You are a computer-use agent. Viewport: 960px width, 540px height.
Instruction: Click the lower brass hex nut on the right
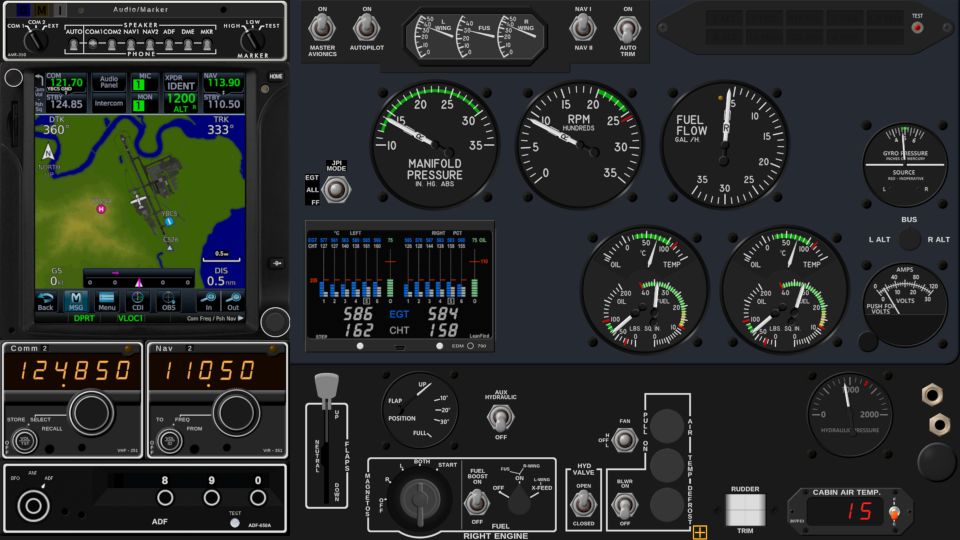click(939, 424)
